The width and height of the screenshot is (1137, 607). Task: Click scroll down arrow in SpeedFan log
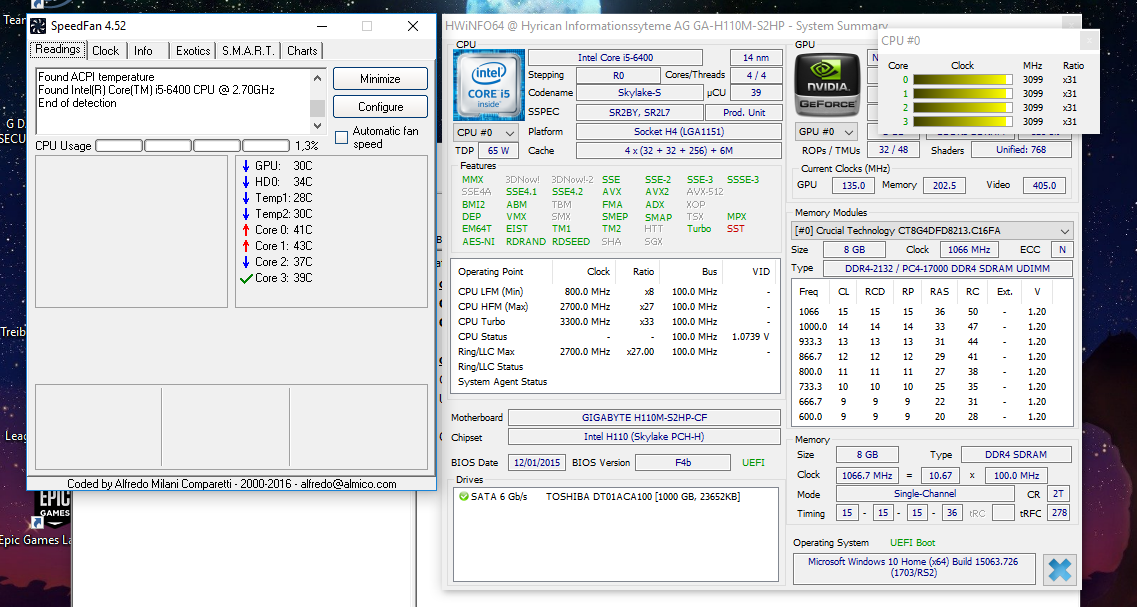(x=318, y=125)
